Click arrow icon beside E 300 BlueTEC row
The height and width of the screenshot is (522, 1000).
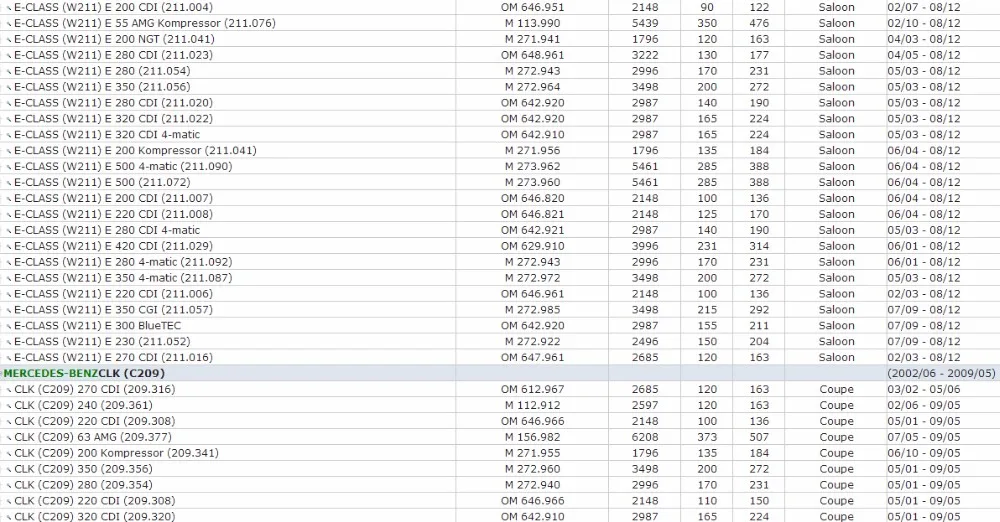pyautogui.click(x=9, y=327)
